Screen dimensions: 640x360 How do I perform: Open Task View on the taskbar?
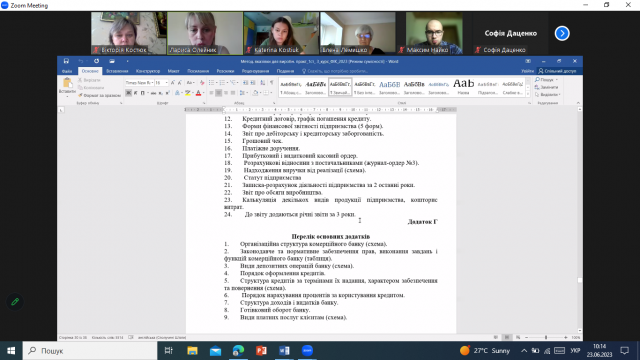click(169, 351)
